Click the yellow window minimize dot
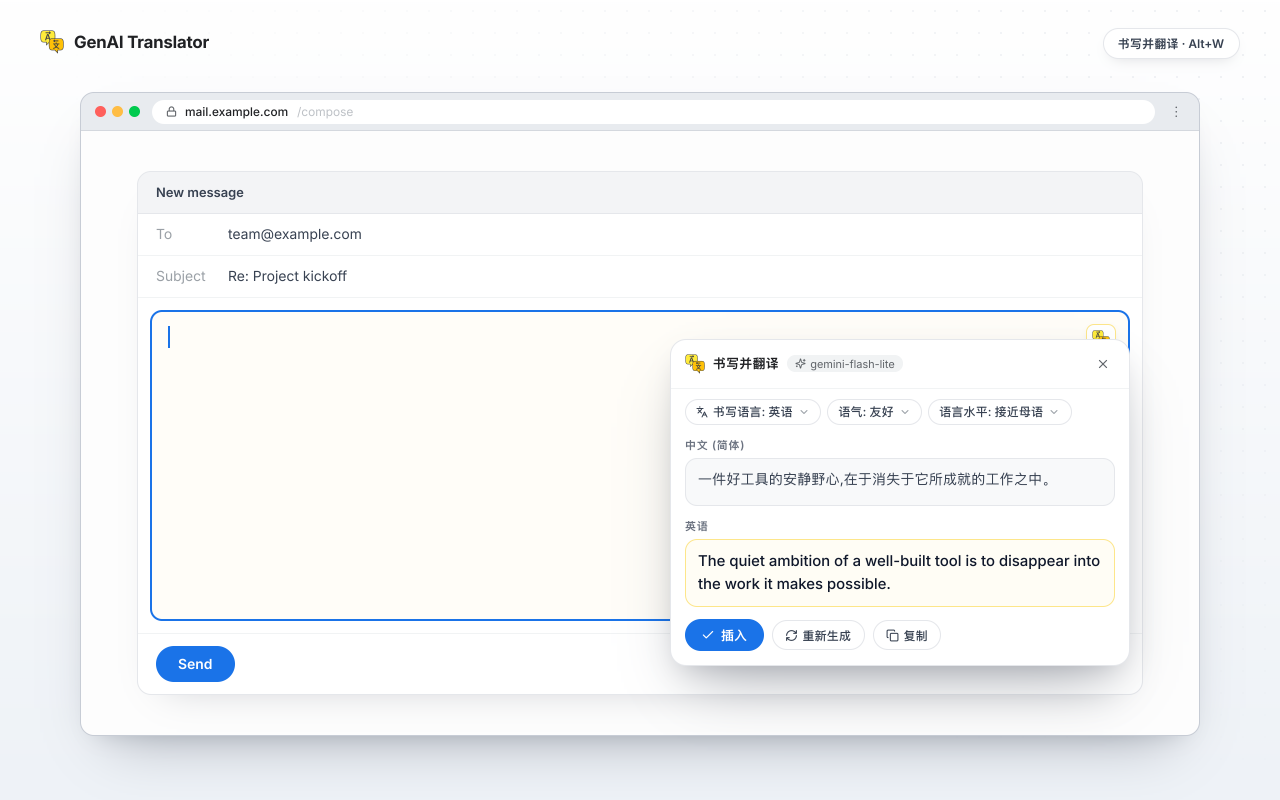1280x800 pixels. (117, 112)
